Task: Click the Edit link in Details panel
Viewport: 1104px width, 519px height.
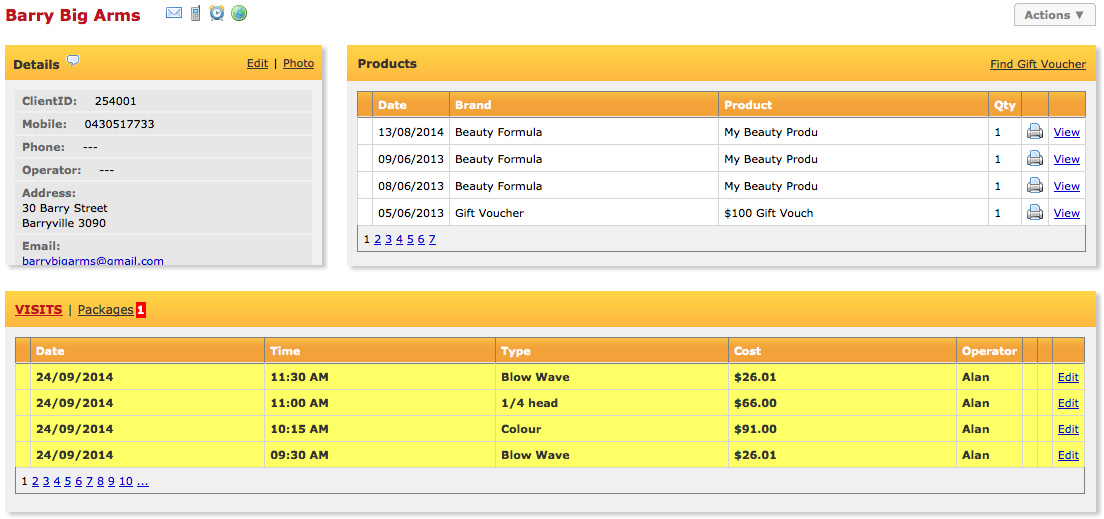Action: click(257, 63)
